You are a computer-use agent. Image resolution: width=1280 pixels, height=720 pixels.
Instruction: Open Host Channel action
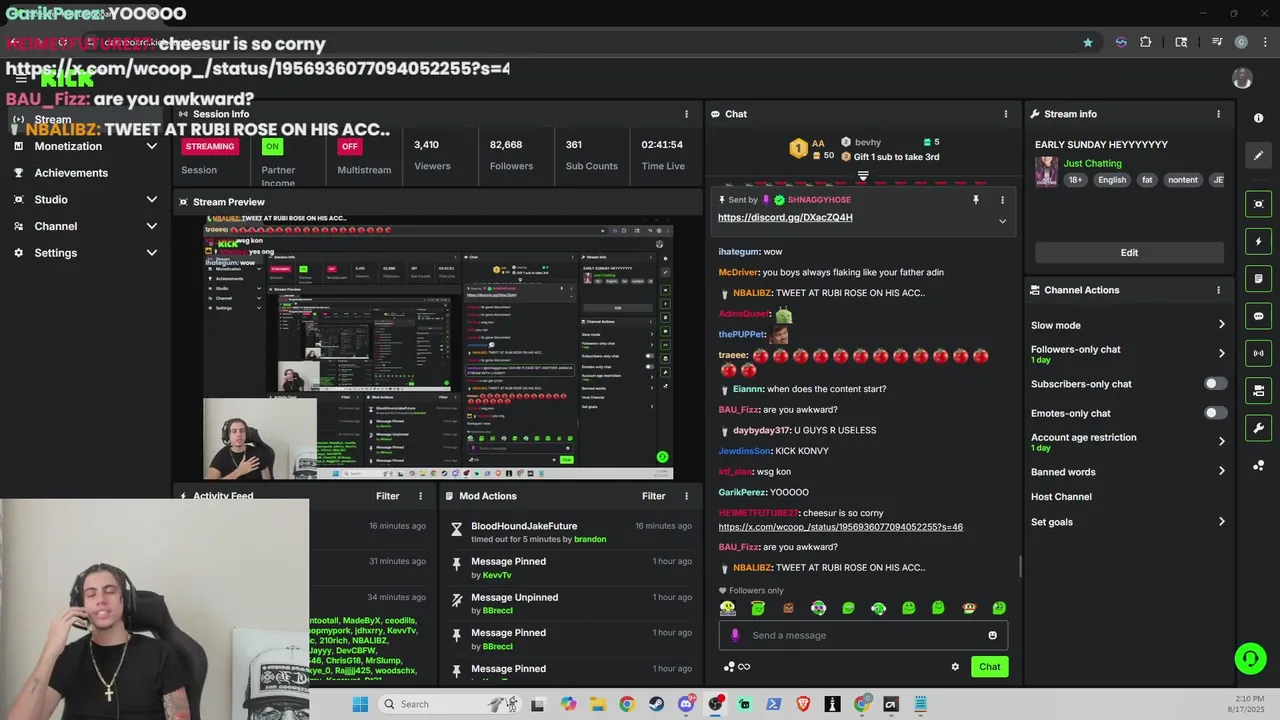(1061, 497)
